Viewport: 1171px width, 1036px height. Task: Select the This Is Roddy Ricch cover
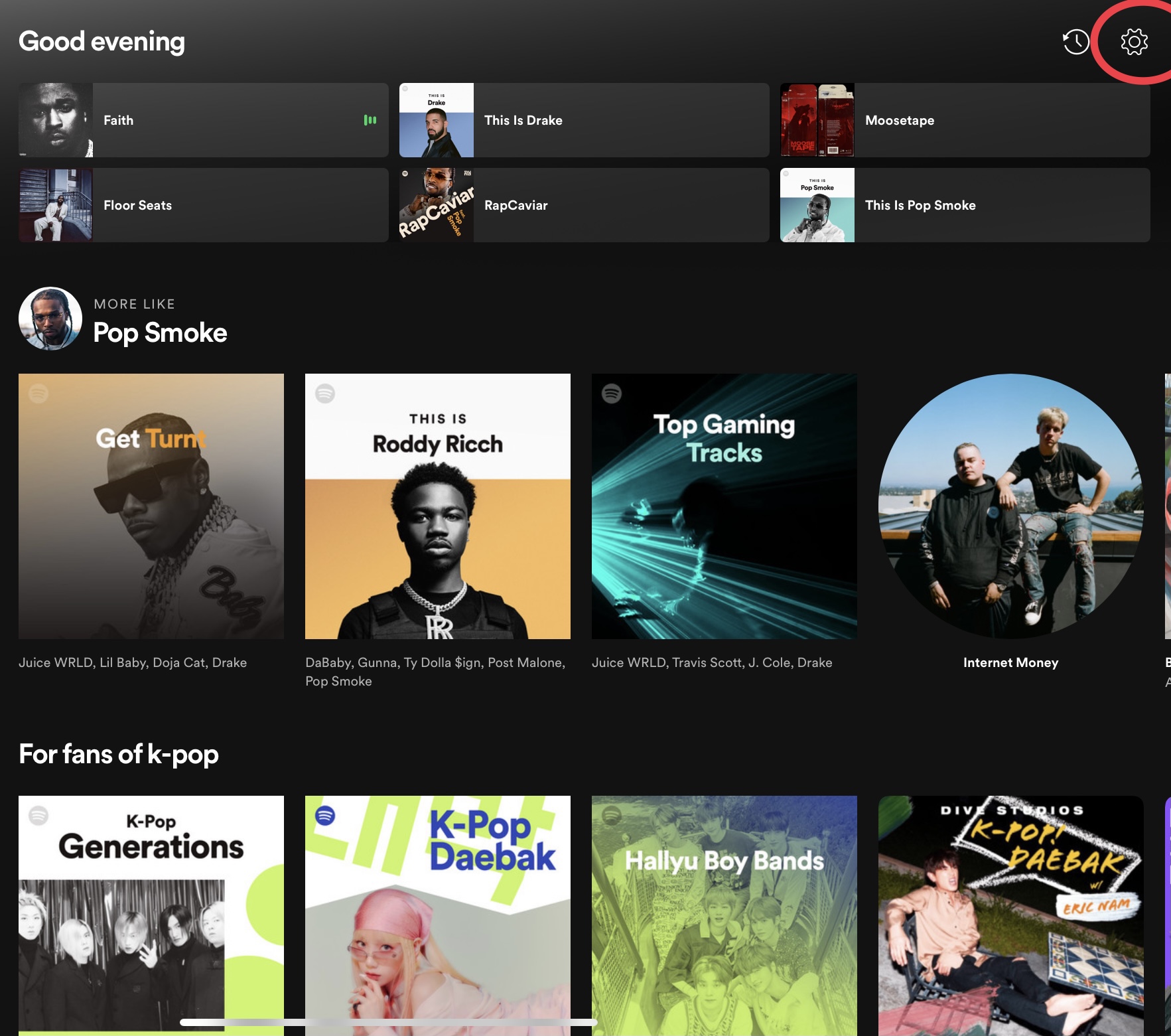[438, 506]
